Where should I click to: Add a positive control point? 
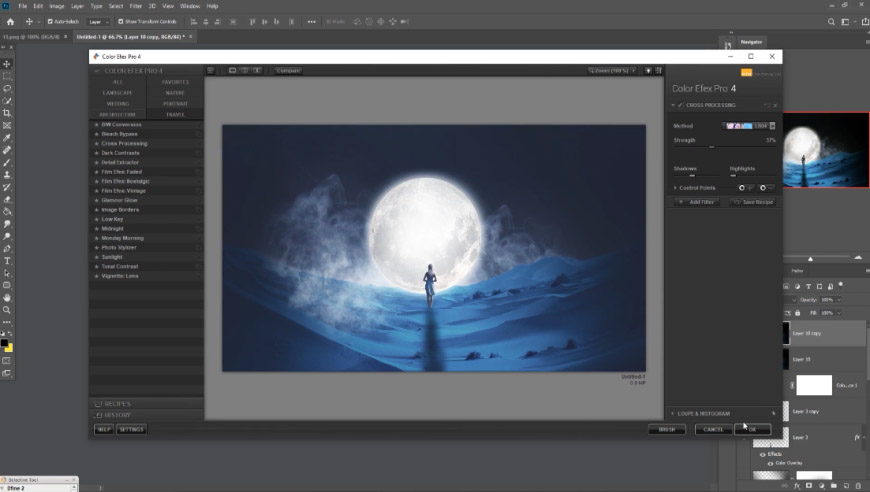pos(745,188)
